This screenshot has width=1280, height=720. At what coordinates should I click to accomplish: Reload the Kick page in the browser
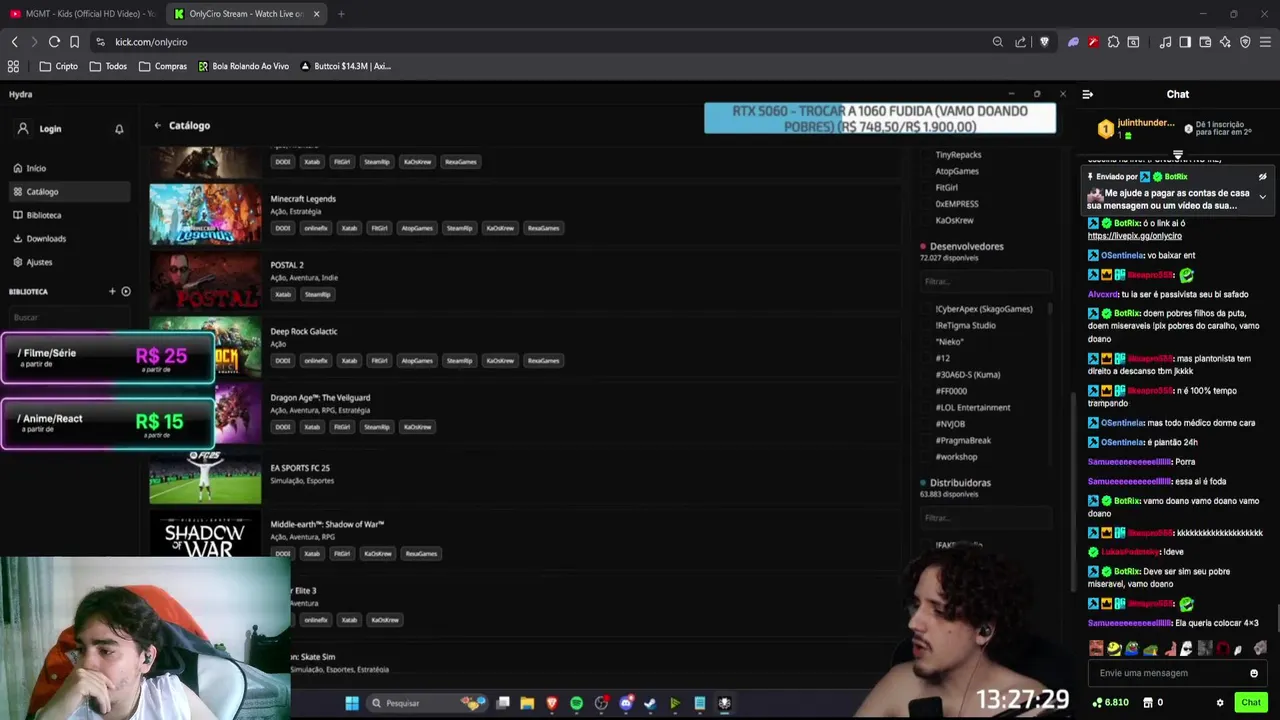[x=54, y=42]
